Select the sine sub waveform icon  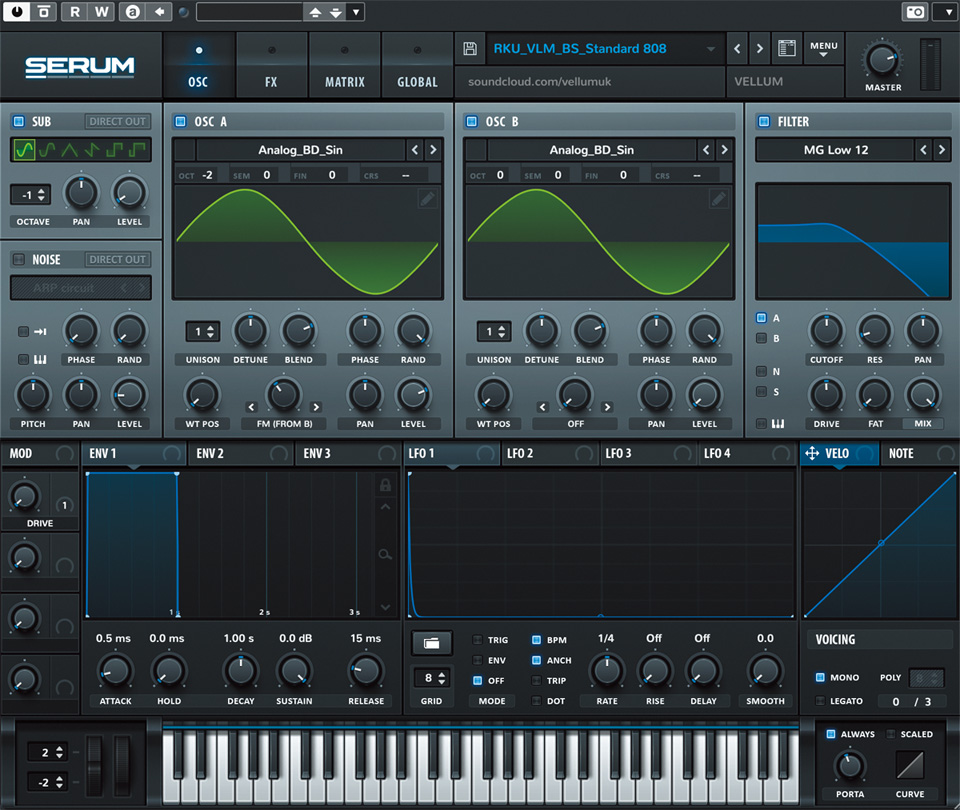pyautogui.click(x=24, y=149)
